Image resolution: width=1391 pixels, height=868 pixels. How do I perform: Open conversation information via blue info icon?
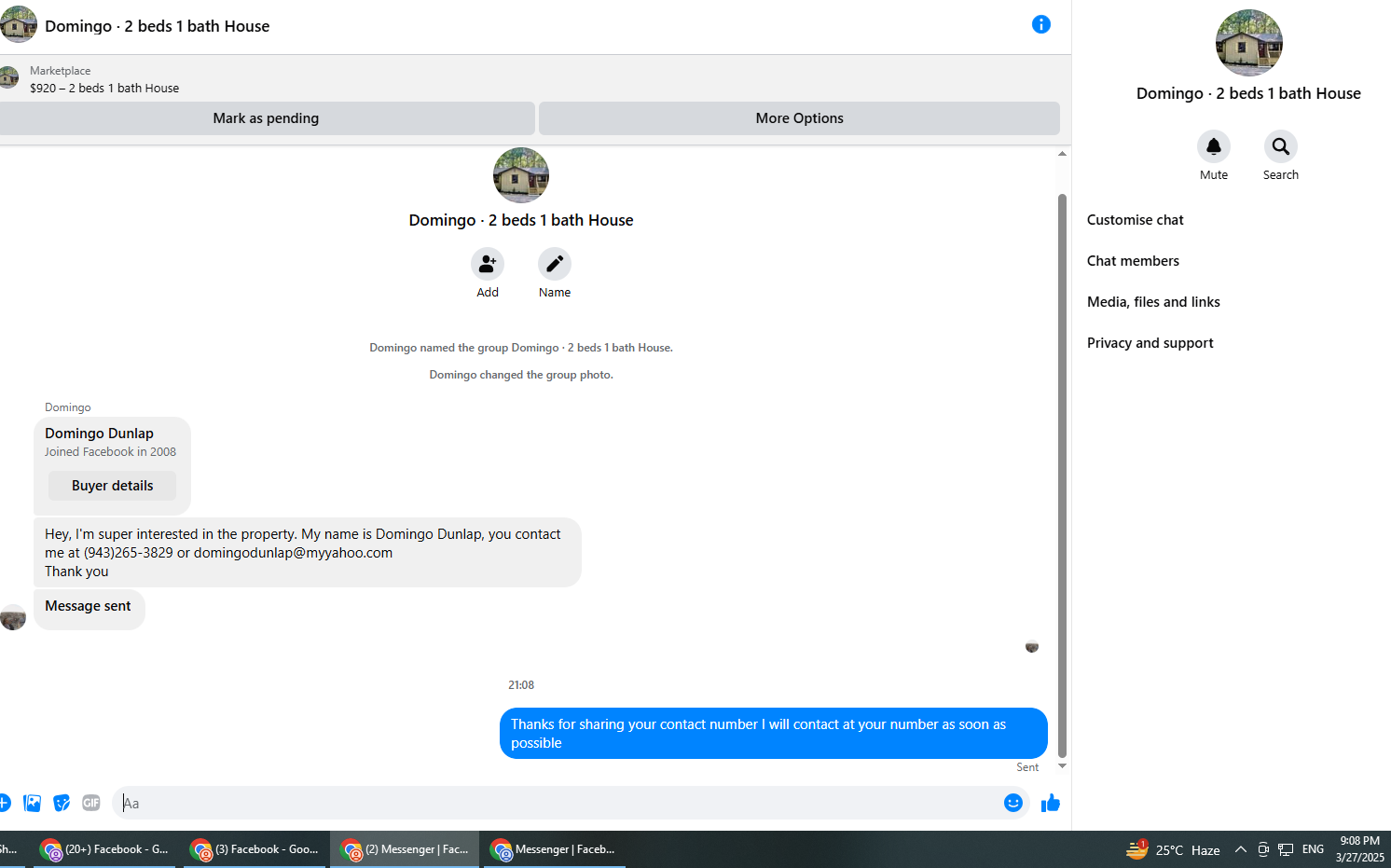click(1041, 25)
